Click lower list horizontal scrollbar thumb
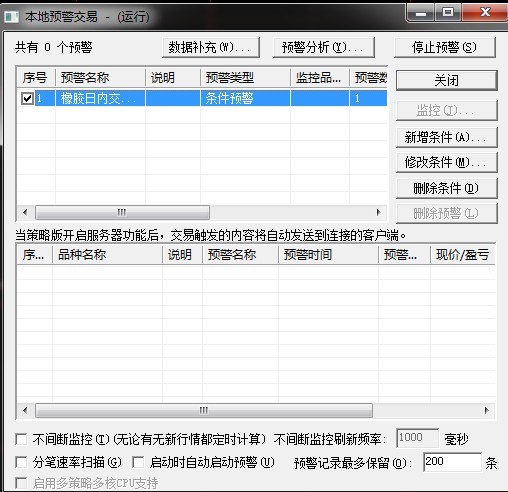This screenshot has height=492, width=508. pos(204,410)
